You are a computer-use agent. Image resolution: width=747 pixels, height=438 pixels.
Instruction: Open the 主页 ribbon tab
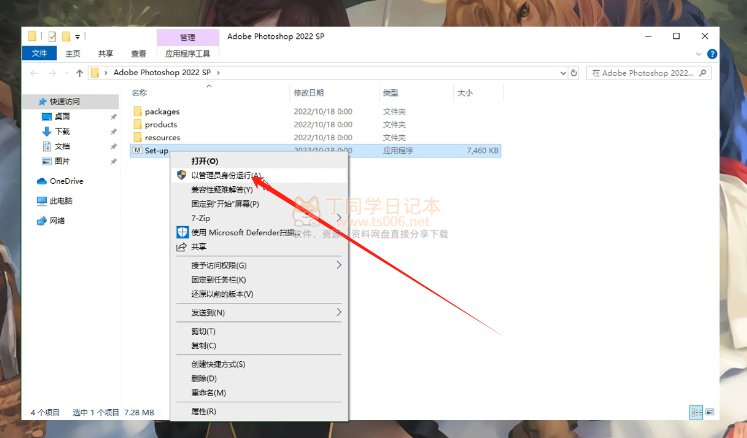73,53
